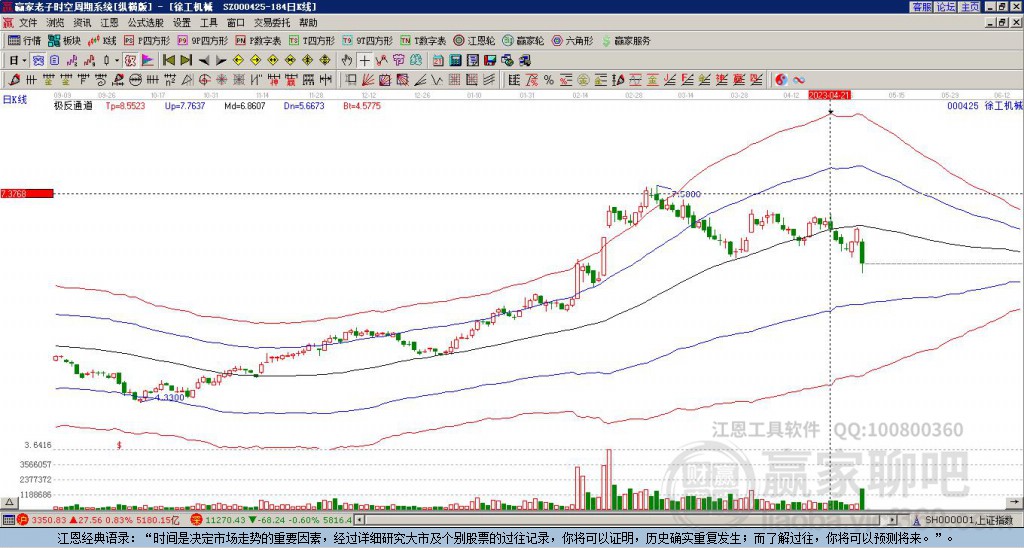Expand the candlestick style dropdown arrow
The image size is (1024, 548).
pos(117,61)
